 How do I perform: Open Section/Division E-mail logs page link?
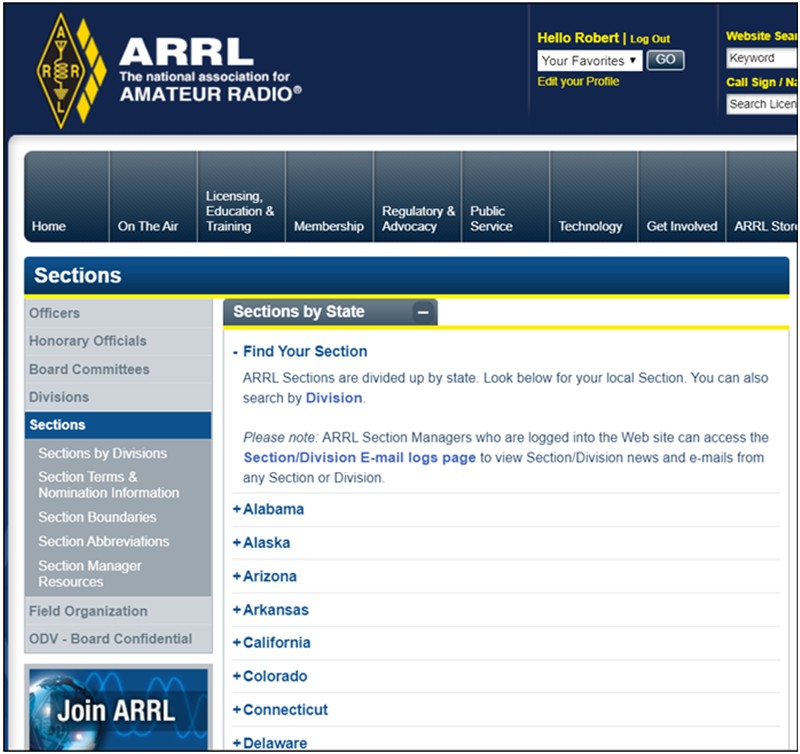[359, 457]
